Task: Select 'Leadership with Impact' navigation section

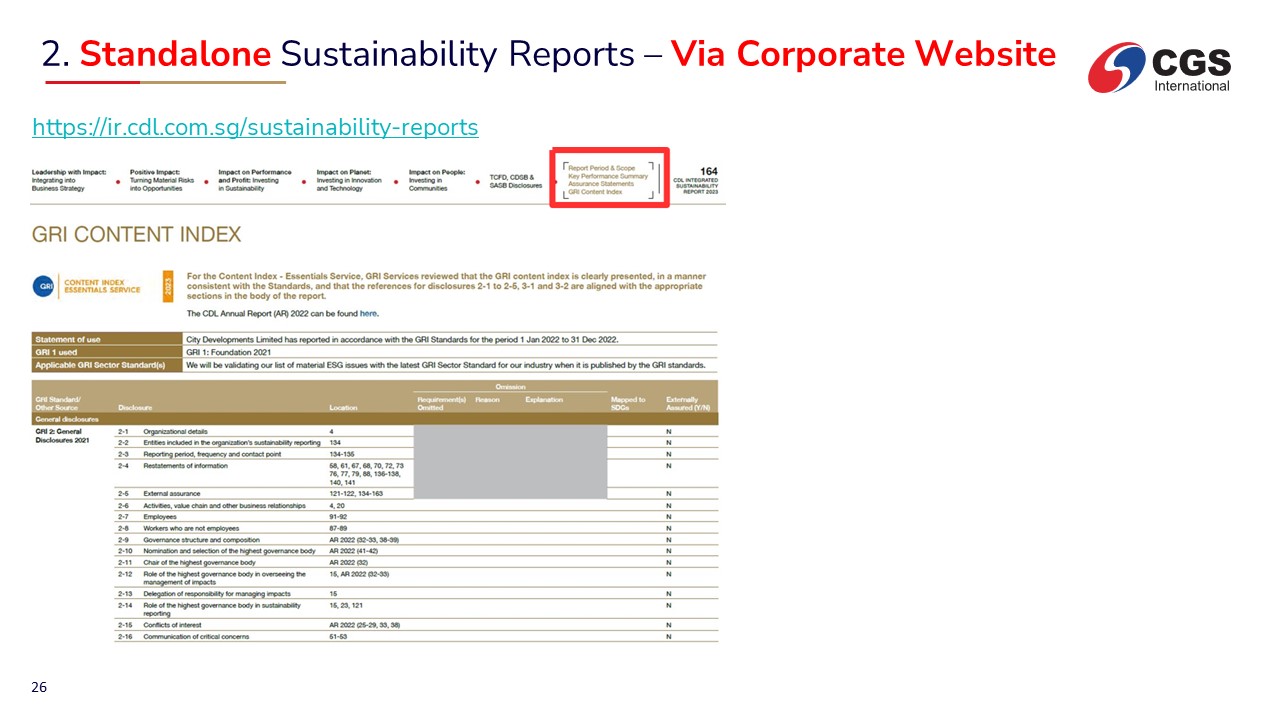Action: click(x=68, y=180)
